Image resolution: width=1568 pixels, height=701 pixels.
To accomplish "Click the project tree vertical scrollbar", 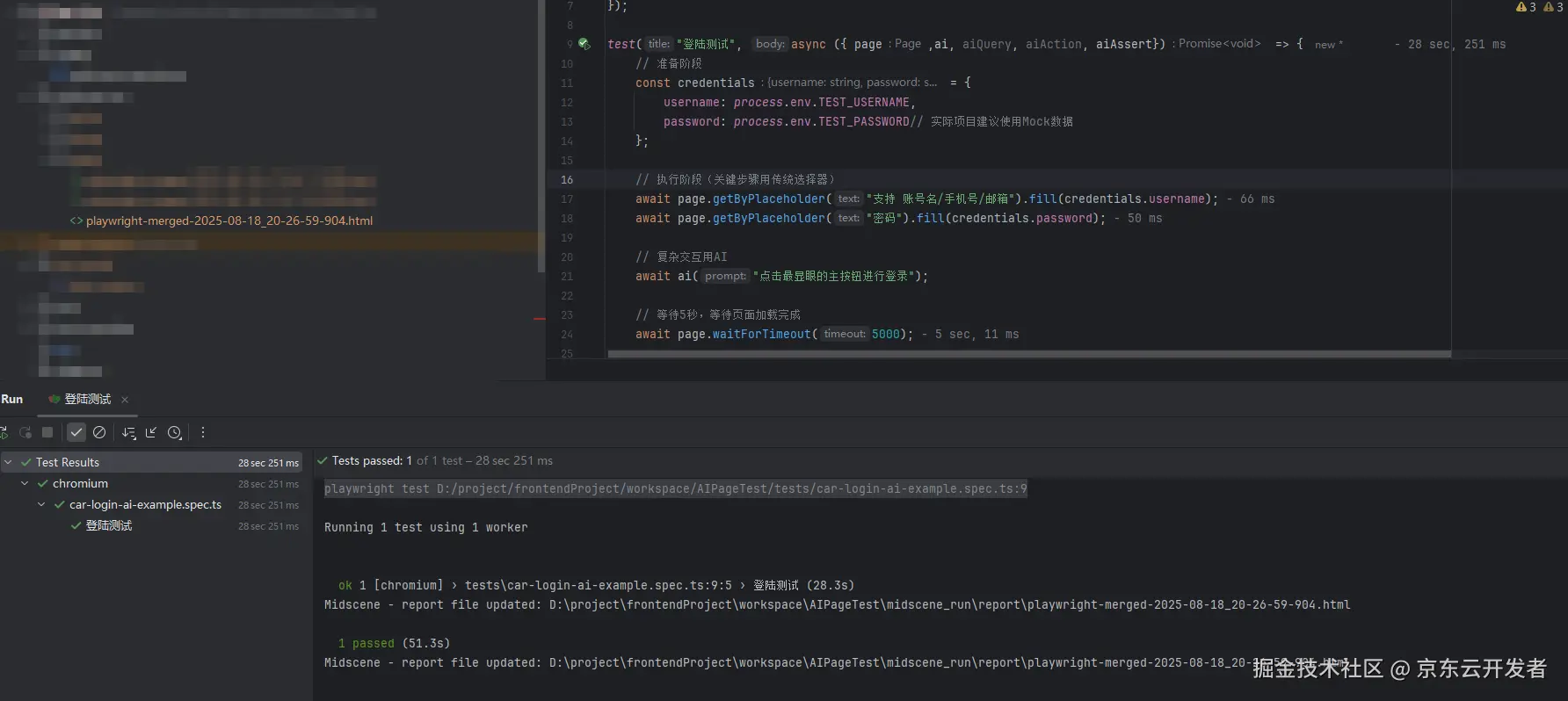I will tap(541, 136).
